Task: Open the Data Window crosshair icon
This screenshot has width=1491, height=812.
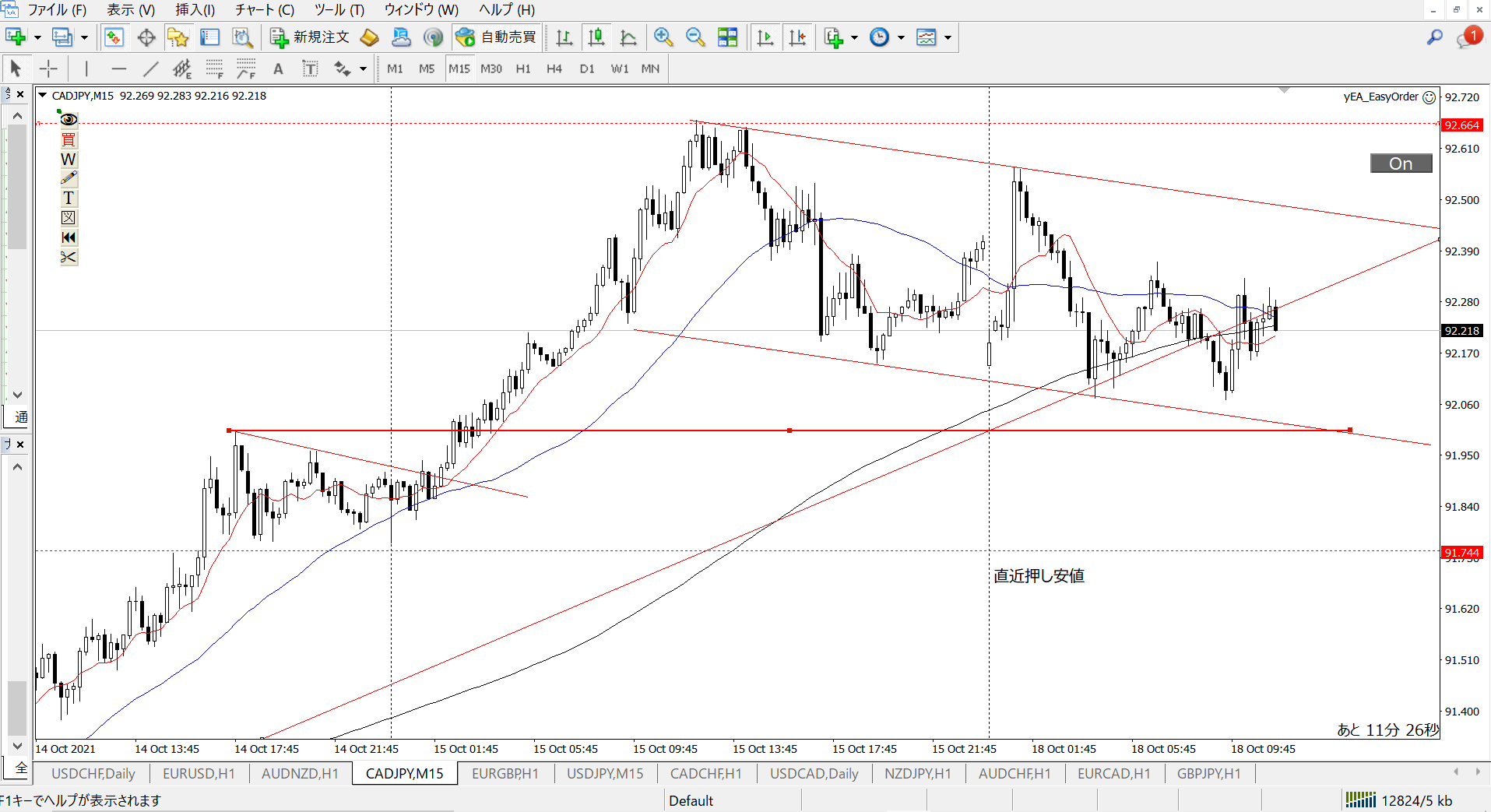Action: click(146, 37)
